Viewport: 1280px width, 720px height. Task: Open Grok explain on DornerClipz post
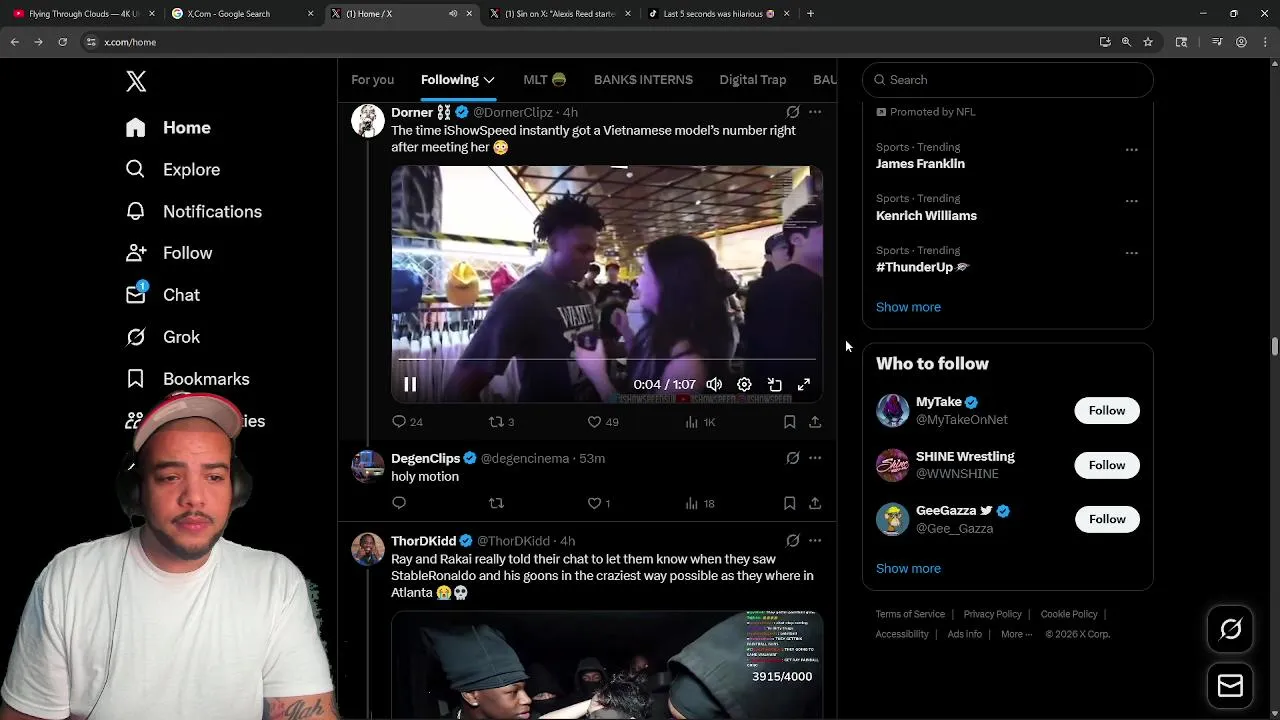click(793, 112)
